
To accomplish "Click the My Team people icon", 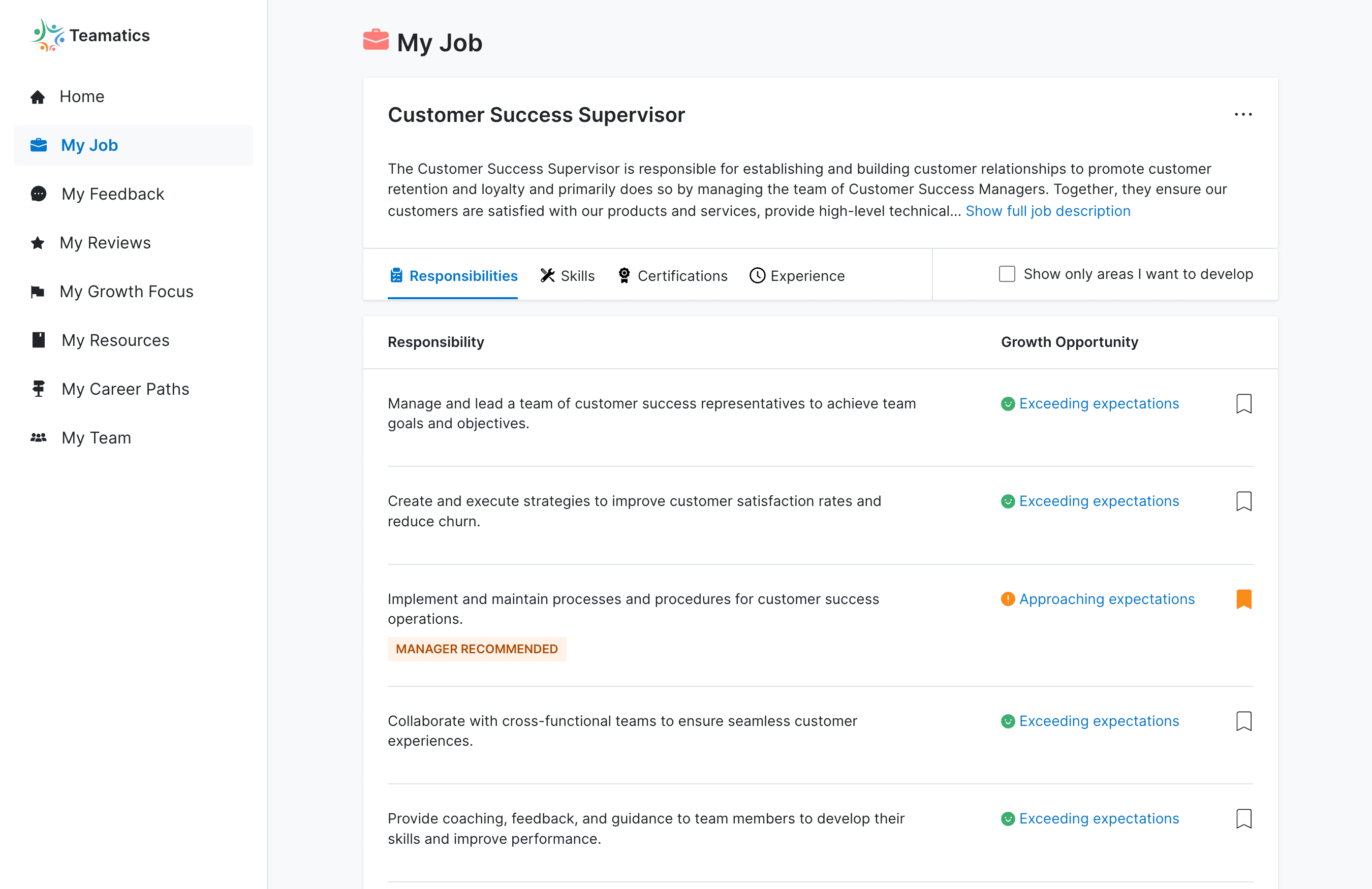I will click(39, 437).
